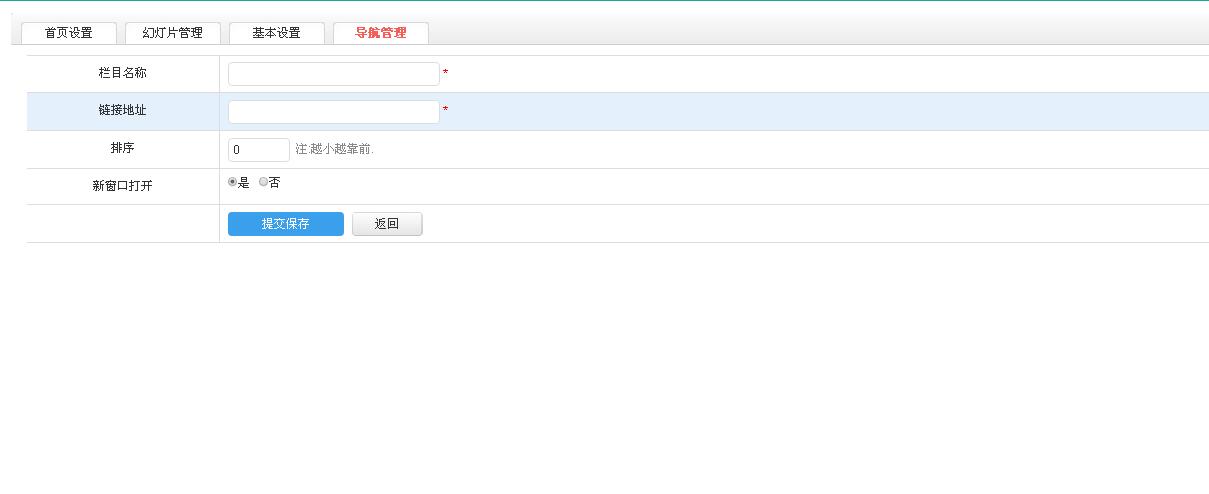Click the 返回 button
1209x494 pixels.
point(387,224)
